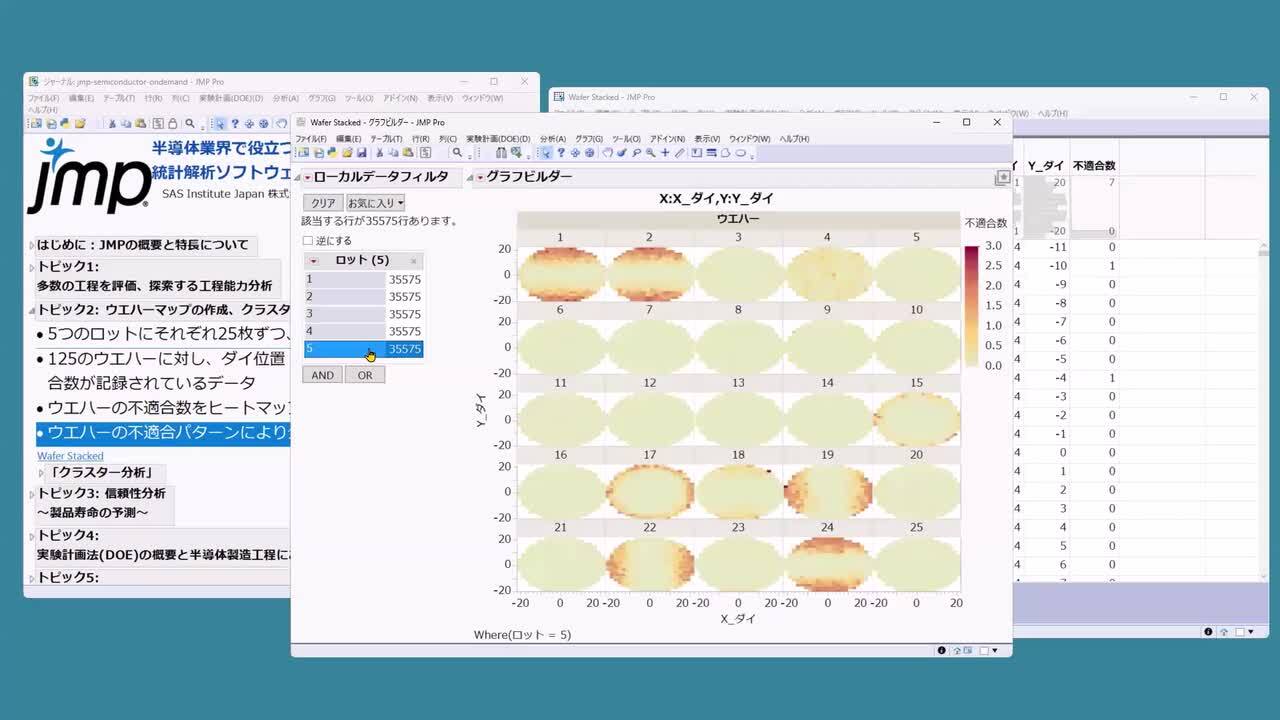Screen dimensions: 1280x720
Task: Select the Help question-mark tool
Action: click(x=561, y=153)
